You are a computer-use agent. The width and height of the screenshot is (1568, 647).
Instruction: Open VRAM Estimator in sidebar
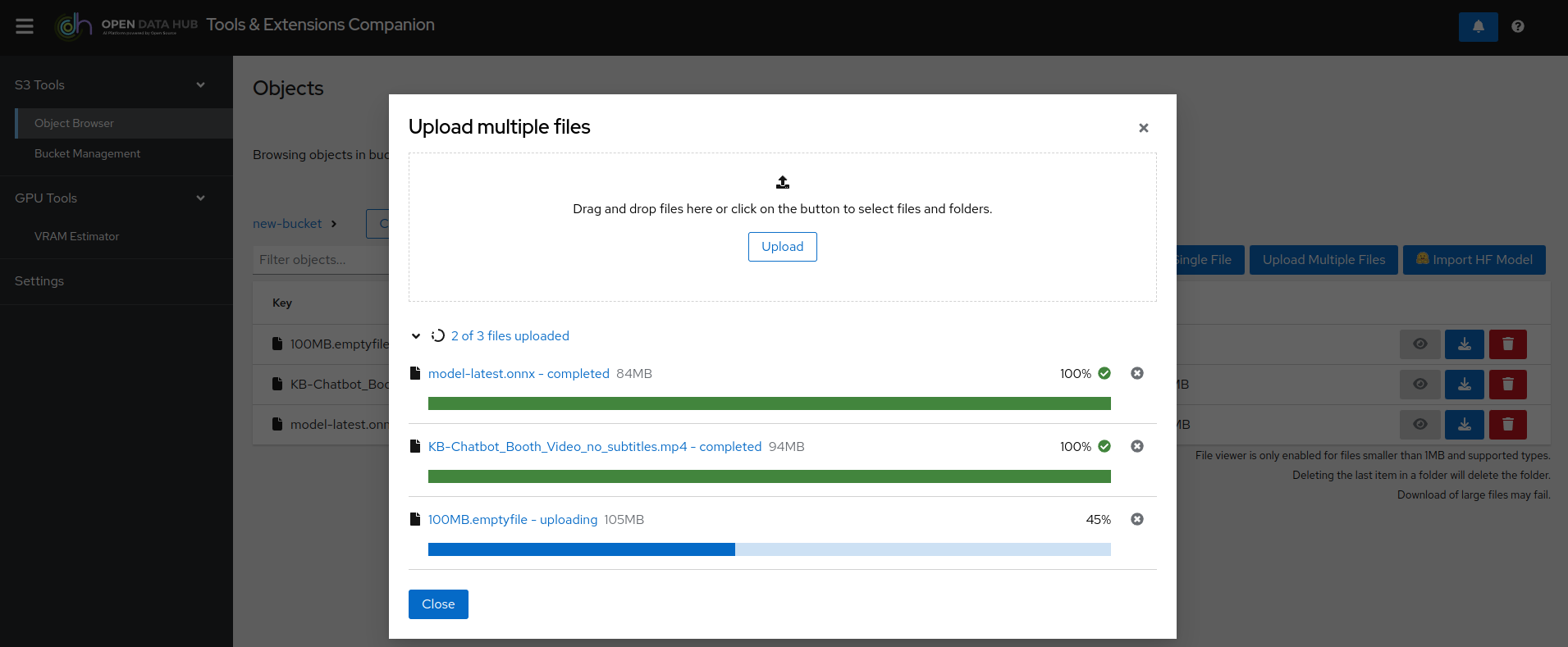(x=77, y=236)
